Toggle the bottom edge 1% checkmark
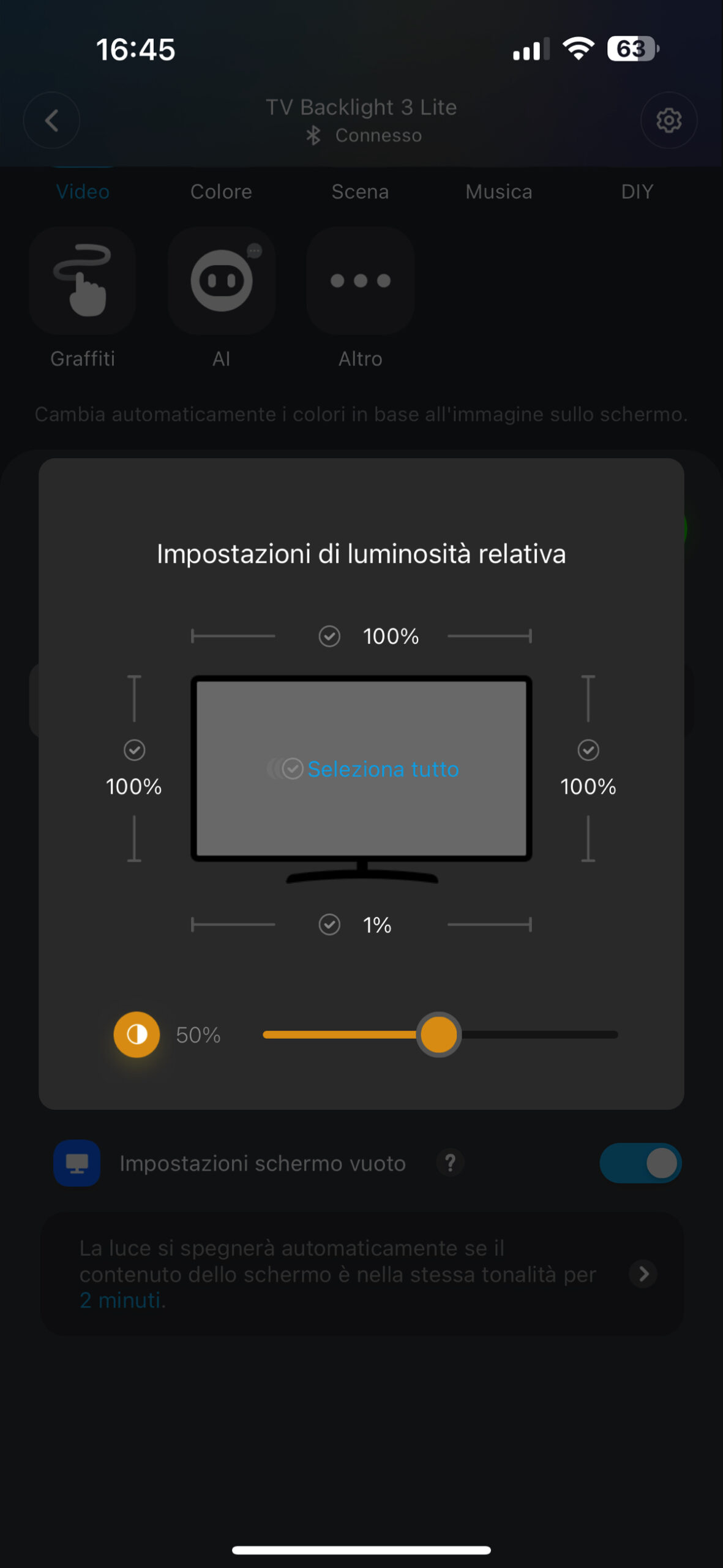723x1568 pixels. [329, 924]
